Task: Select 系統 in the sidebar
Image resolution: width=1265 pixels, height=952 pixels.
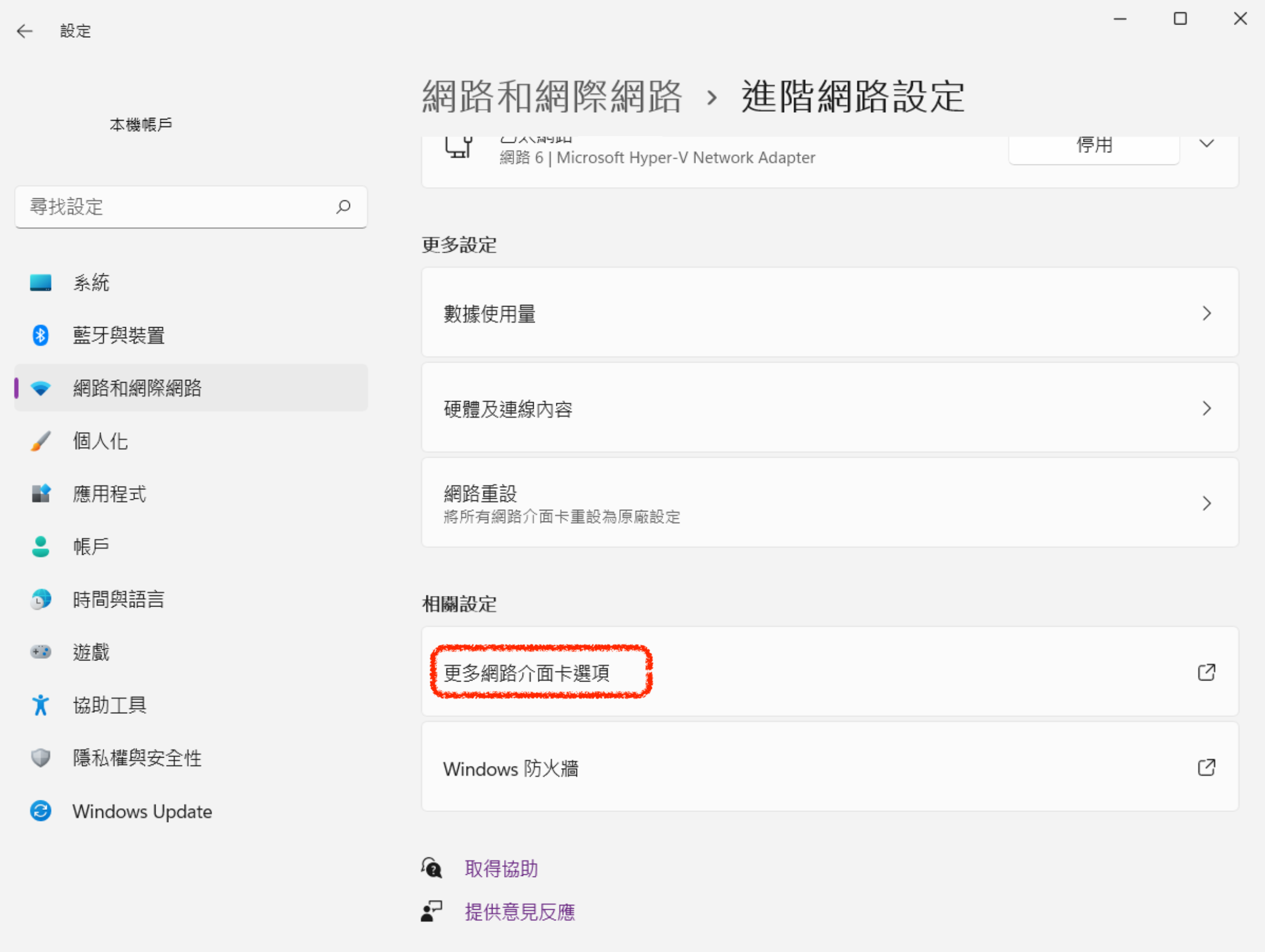Action: (92, 283)
